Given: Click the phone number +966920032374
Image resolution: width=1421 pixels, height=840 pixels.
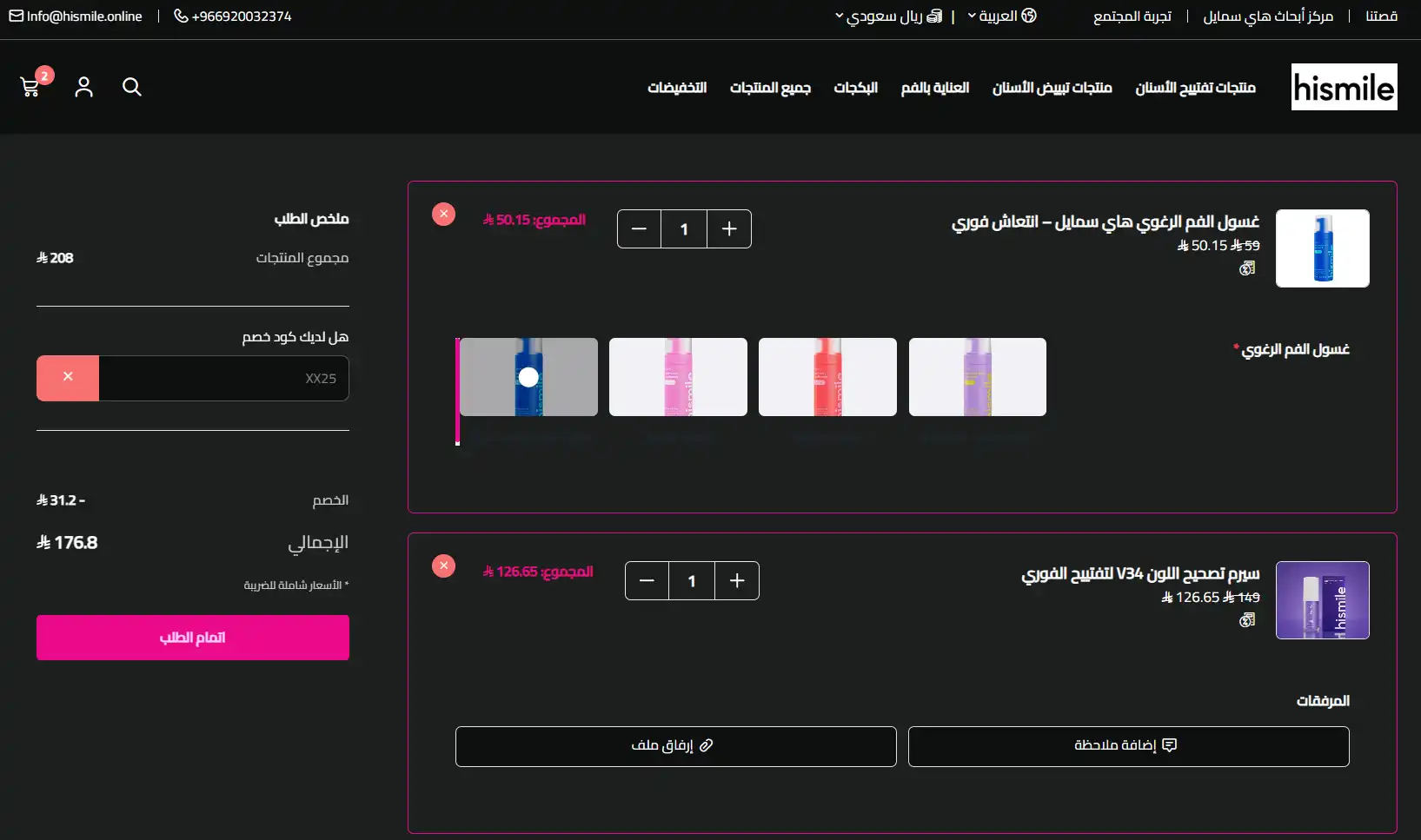Looking at the screenshot, I should [x=233, y=17].
